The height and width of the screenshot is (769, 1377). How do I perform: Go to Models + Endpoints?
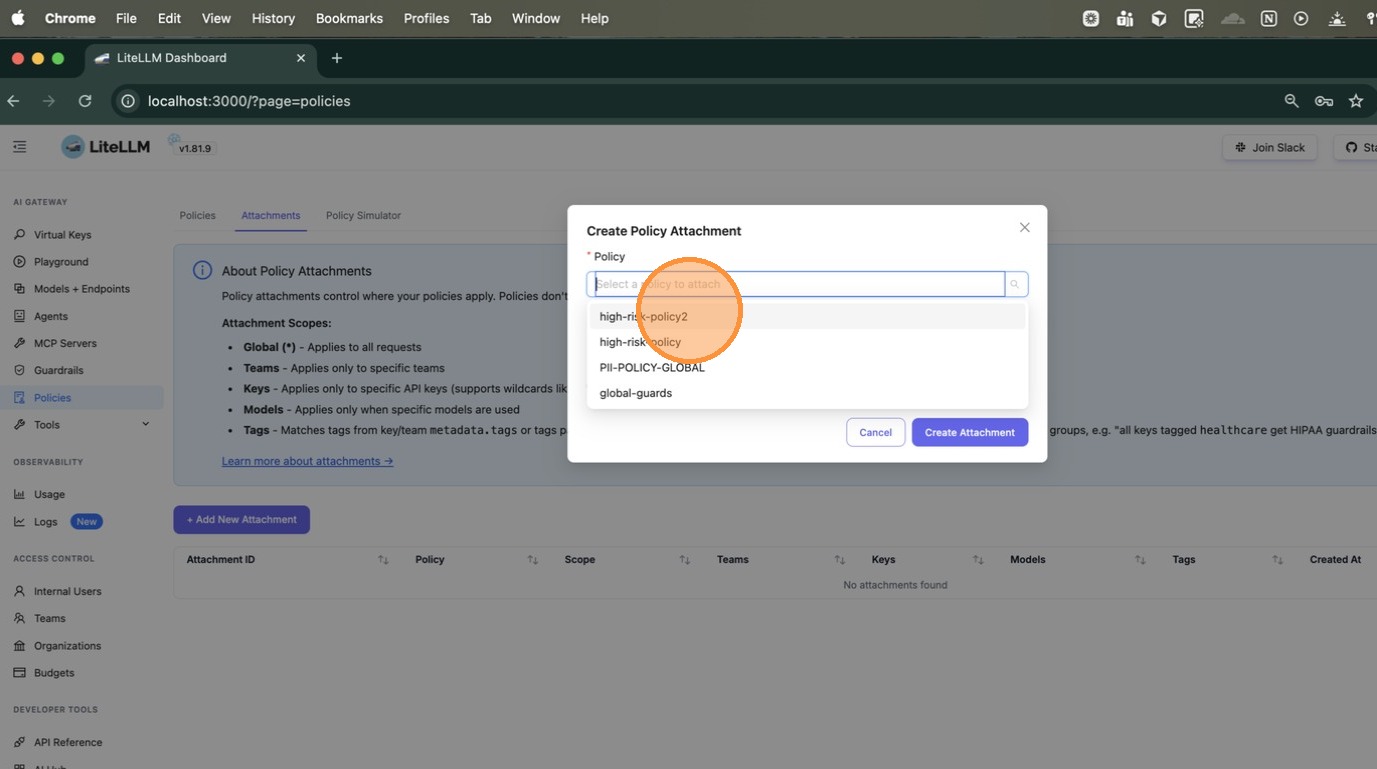(x=81, y=289)
